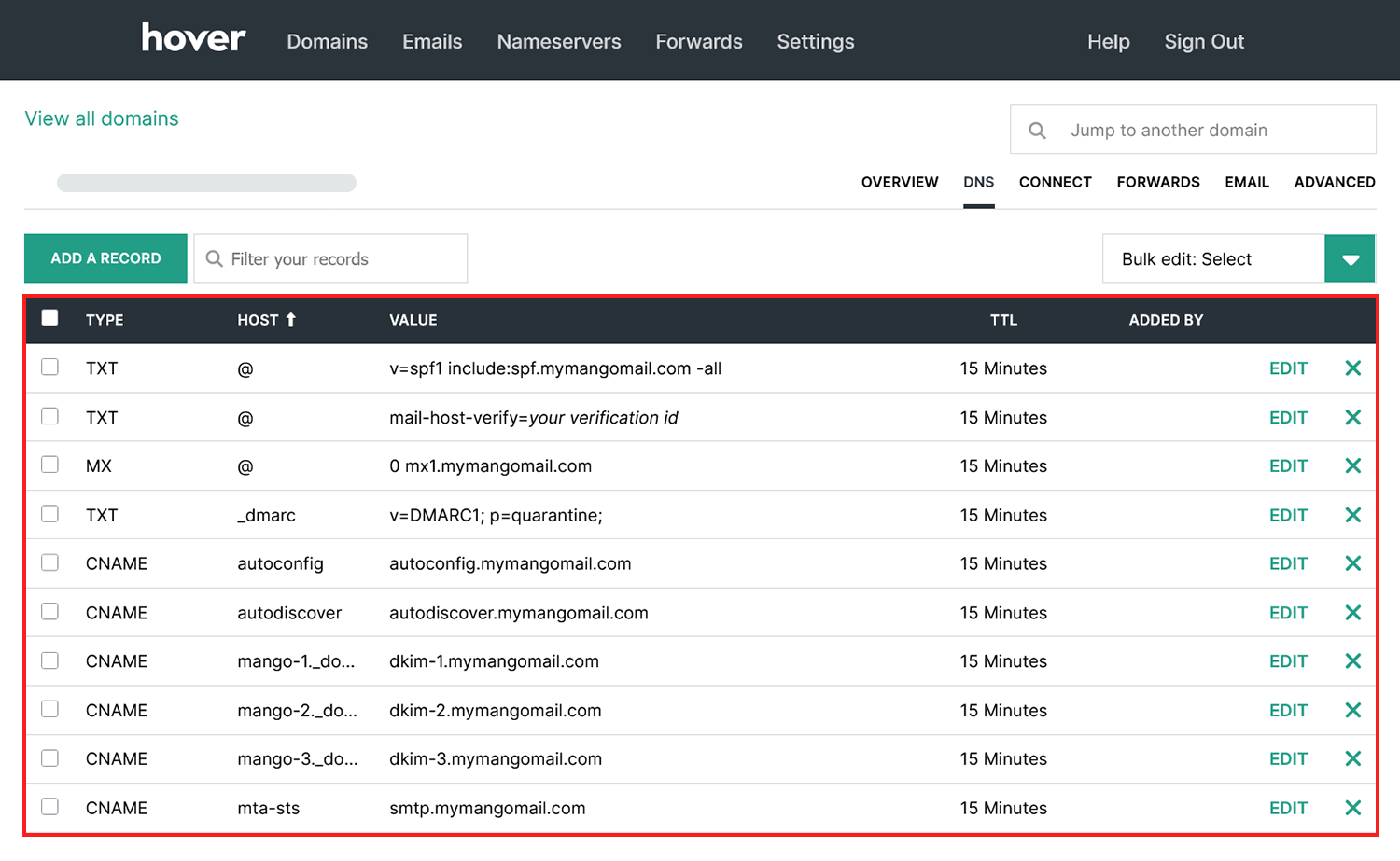The height and width of the screenshot is (861, 1400).
Task: Switch to the ADVANCED tab
Action: pyautogui.click(x=1335, y=182)
